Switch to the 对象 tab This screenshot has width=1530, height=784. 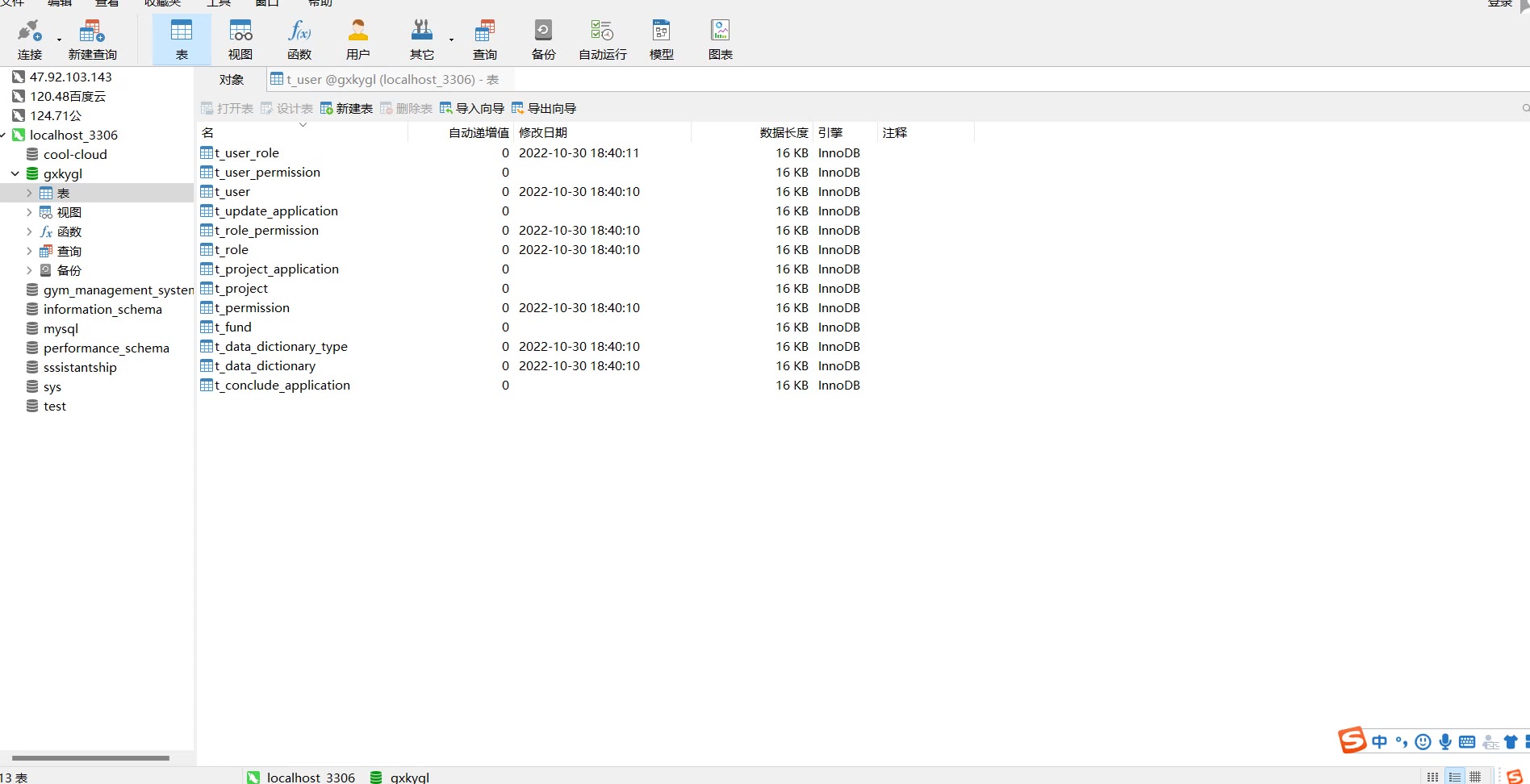pos(232,80)
